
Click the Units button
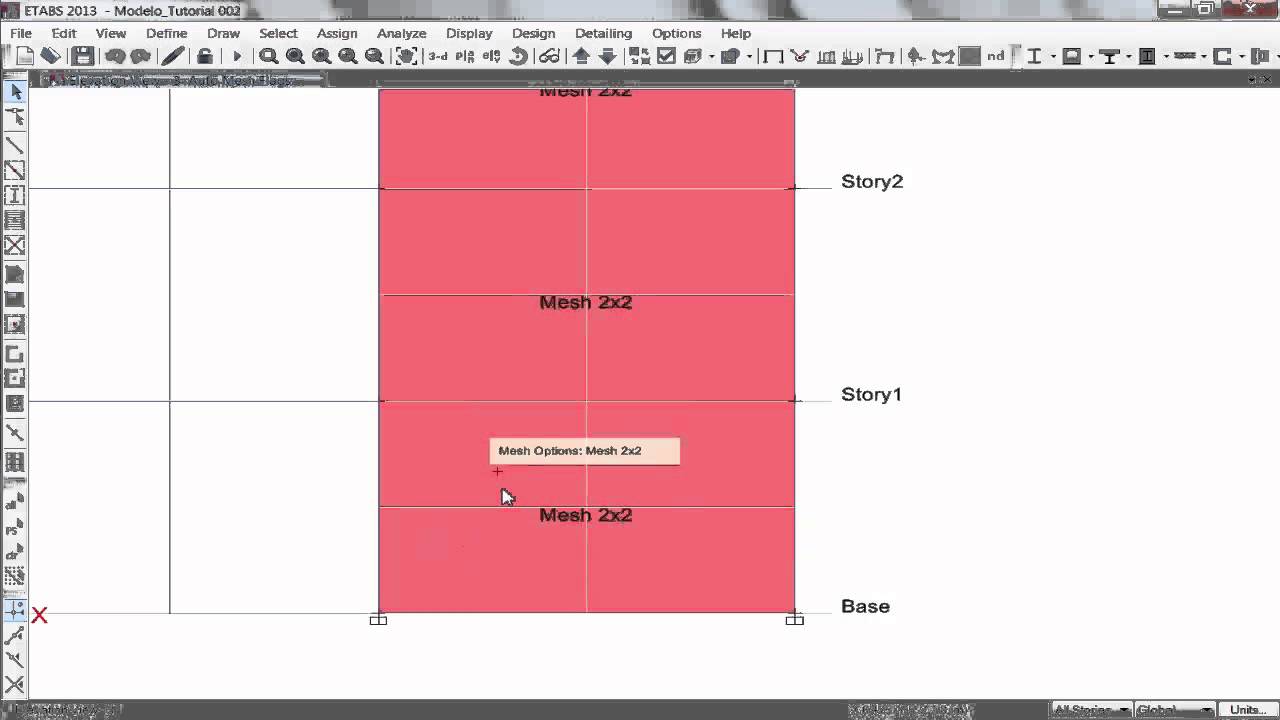click(1247, 709)
